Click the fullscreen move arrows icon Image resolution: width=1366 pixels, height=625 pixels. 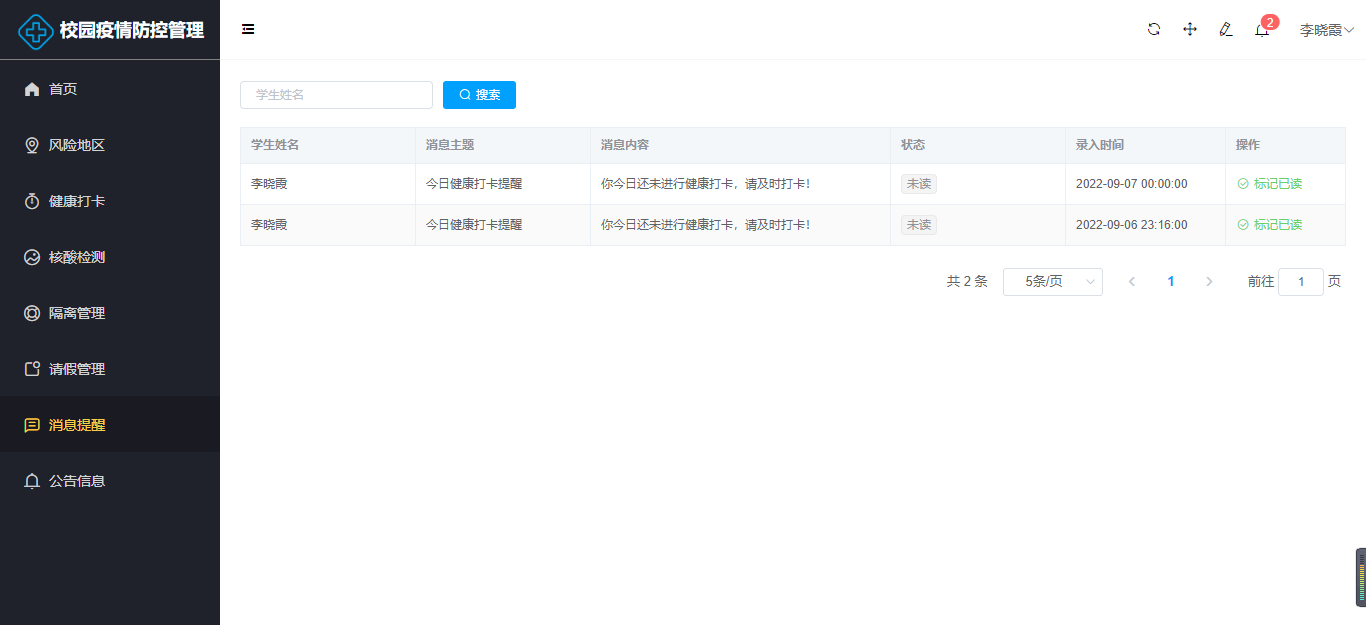[x=1190, y=29]
